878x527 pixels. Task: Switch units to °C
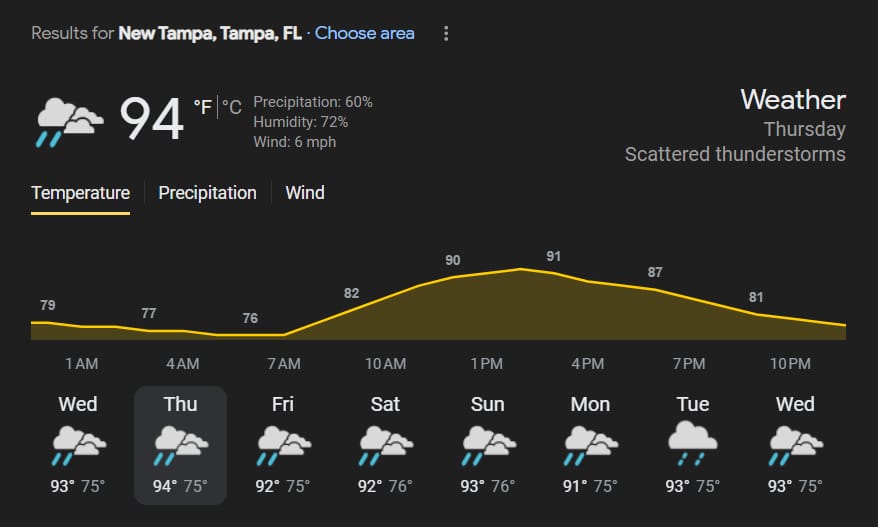tap(232, 106)
